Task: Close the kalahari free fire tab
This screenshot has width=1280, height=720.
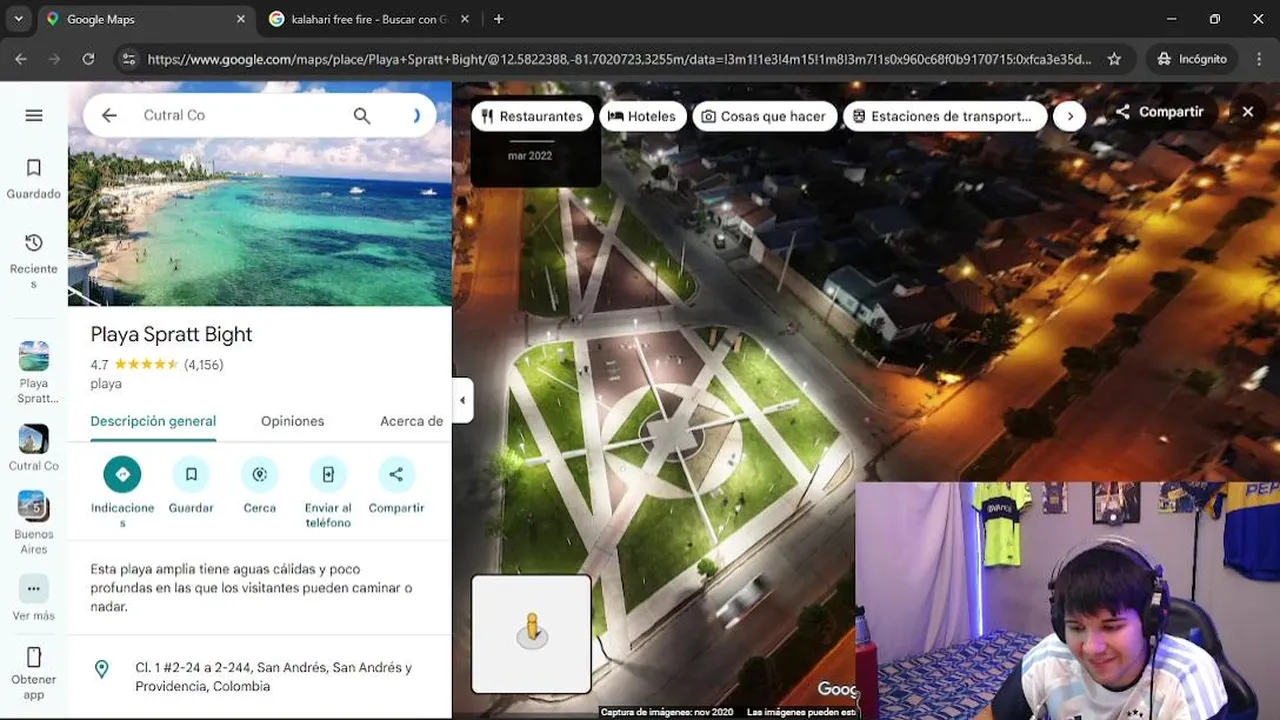Action: pos(467,19)
